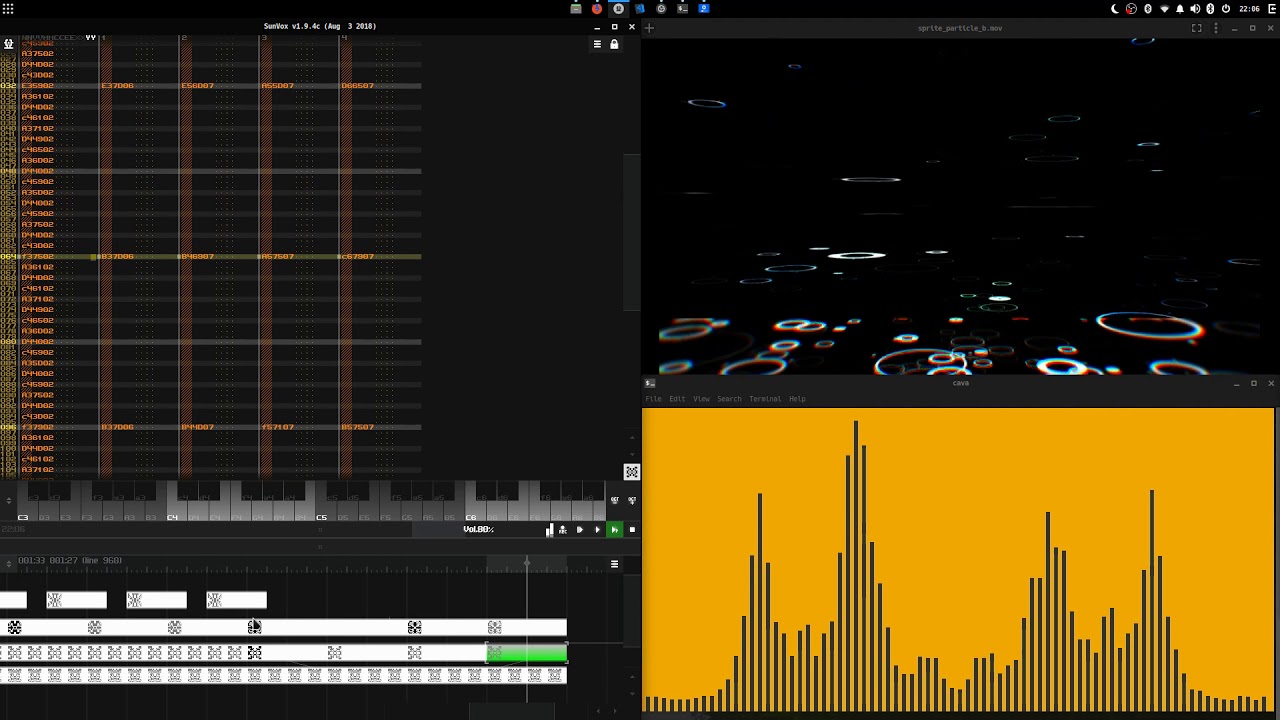This screenshot has height=720, width=1280.
Task: Shift keyboard octave up
Action: coord(632,500)
